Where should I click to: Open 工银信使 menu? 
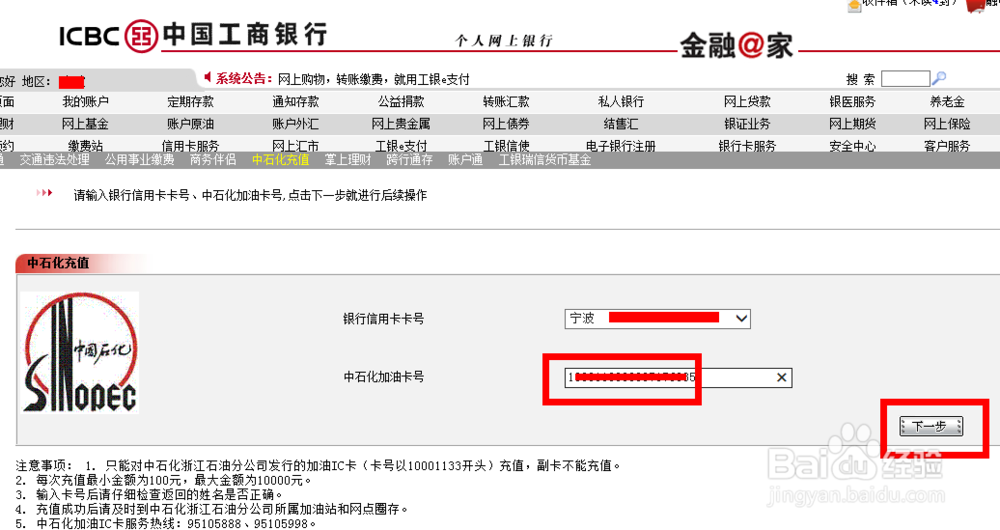tap(506, 145)
